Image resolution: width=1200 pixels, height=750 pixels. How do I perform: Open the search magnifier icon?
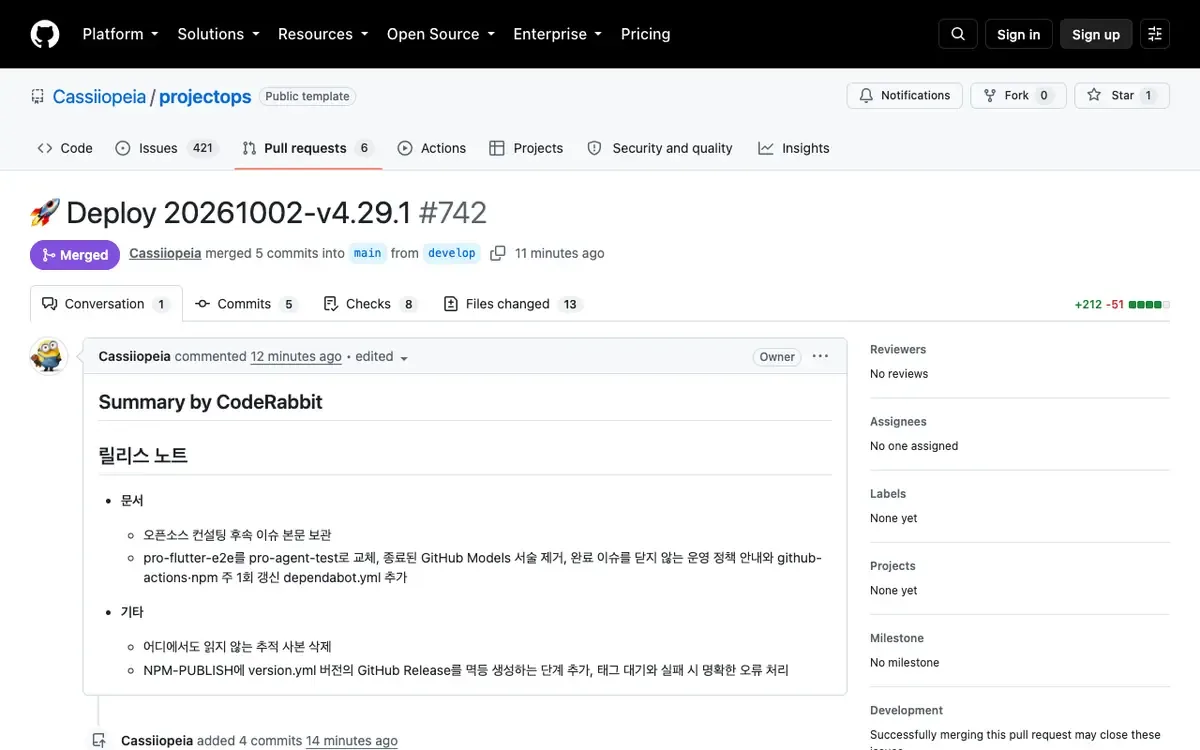pyautogui.click(x=957, y=34)
